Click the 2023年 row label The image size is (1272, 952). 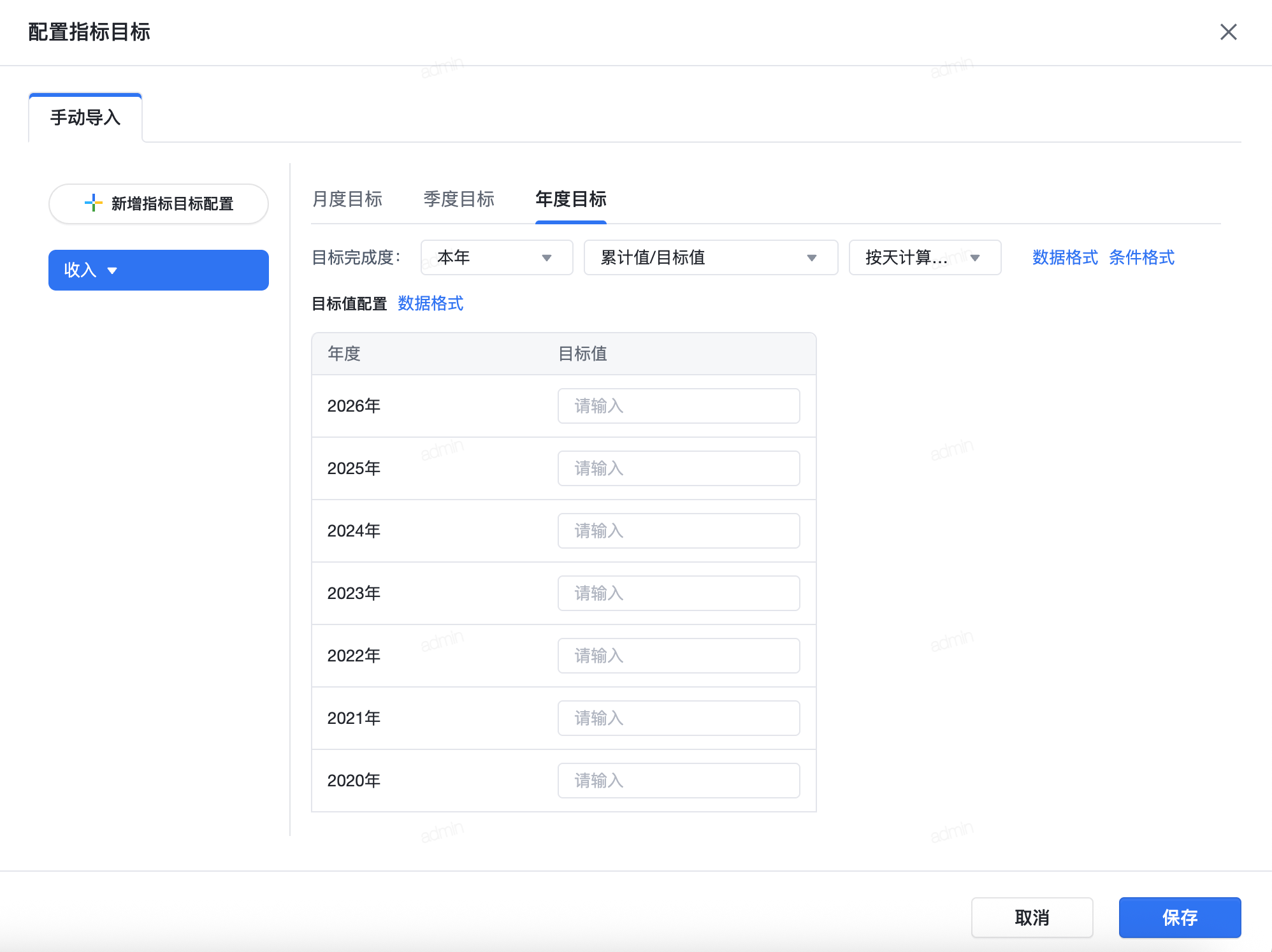coord(354,593)
